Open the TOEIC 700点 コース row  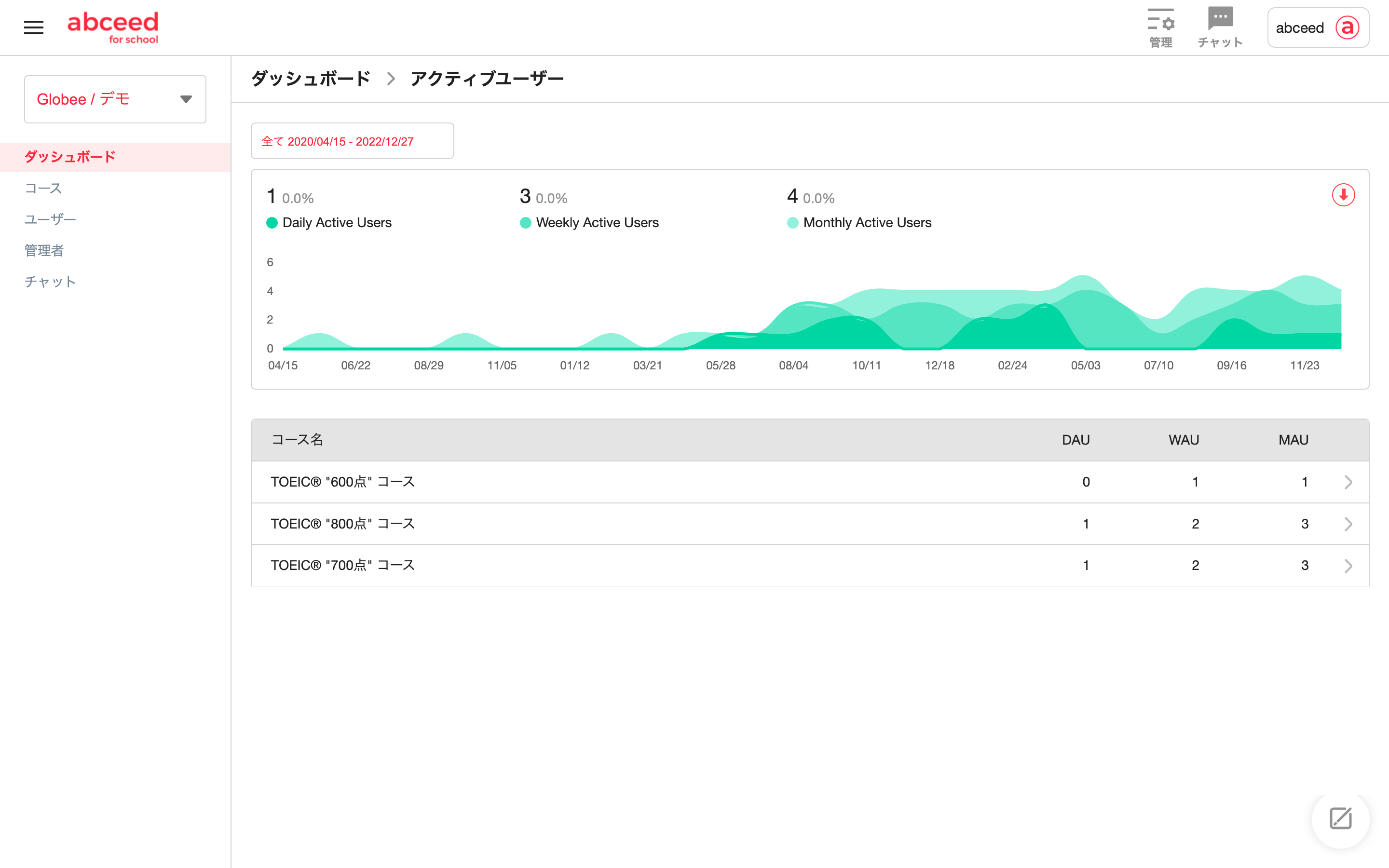click(x=342, y=566)
